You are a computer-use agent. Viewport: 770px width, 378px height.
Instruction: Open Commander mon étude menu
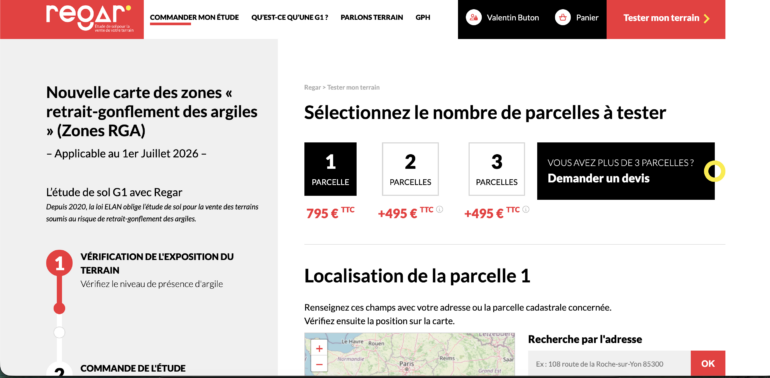click(194, 17)
